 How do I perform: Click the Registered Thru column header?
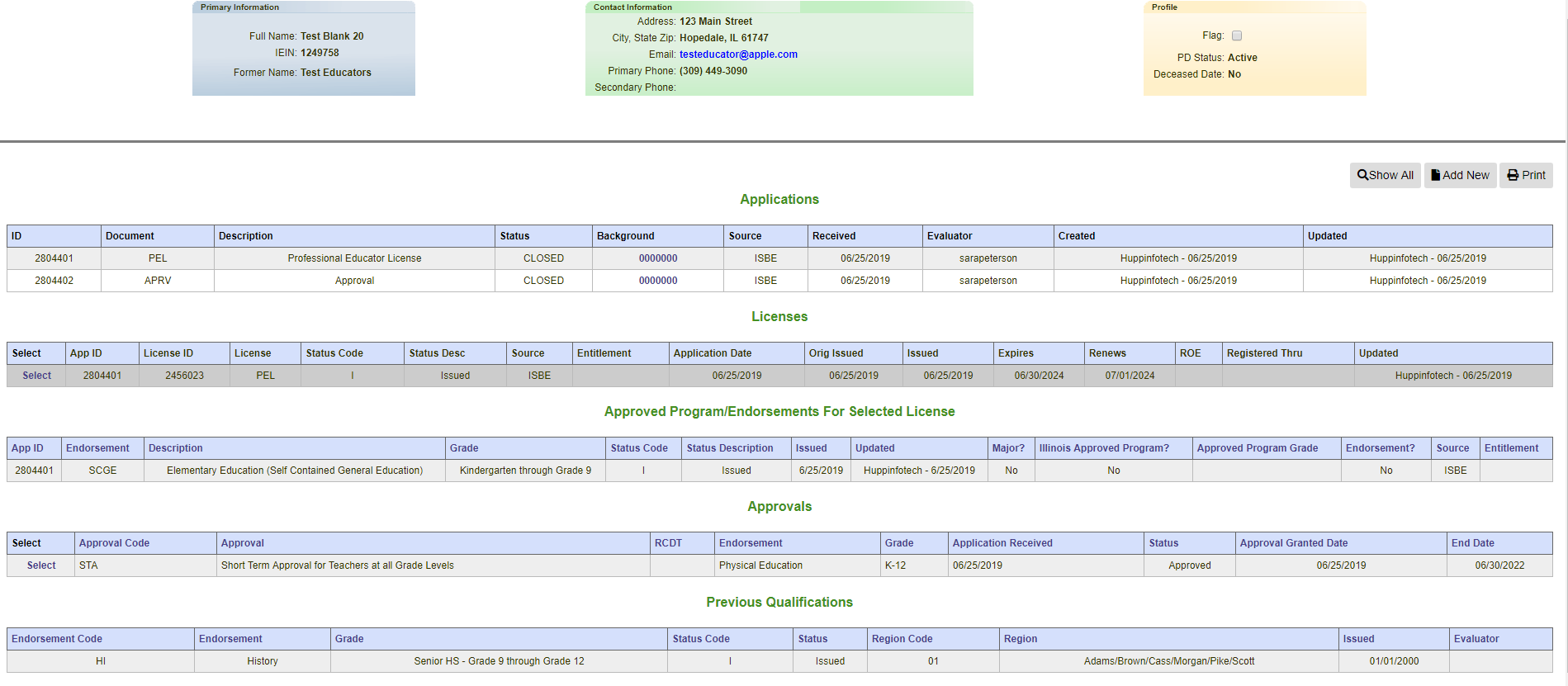[1288, 353]
